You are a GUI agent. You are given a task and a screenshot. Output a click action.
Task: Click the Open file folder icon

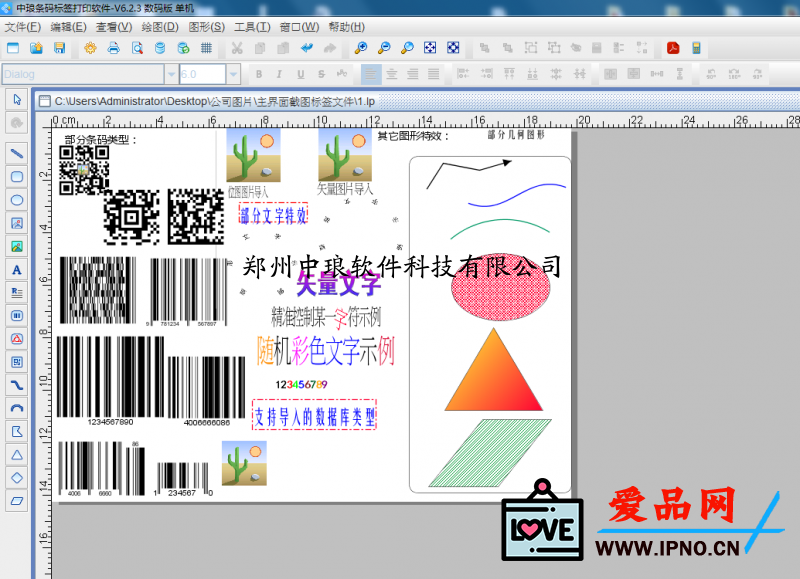[36, 48]
